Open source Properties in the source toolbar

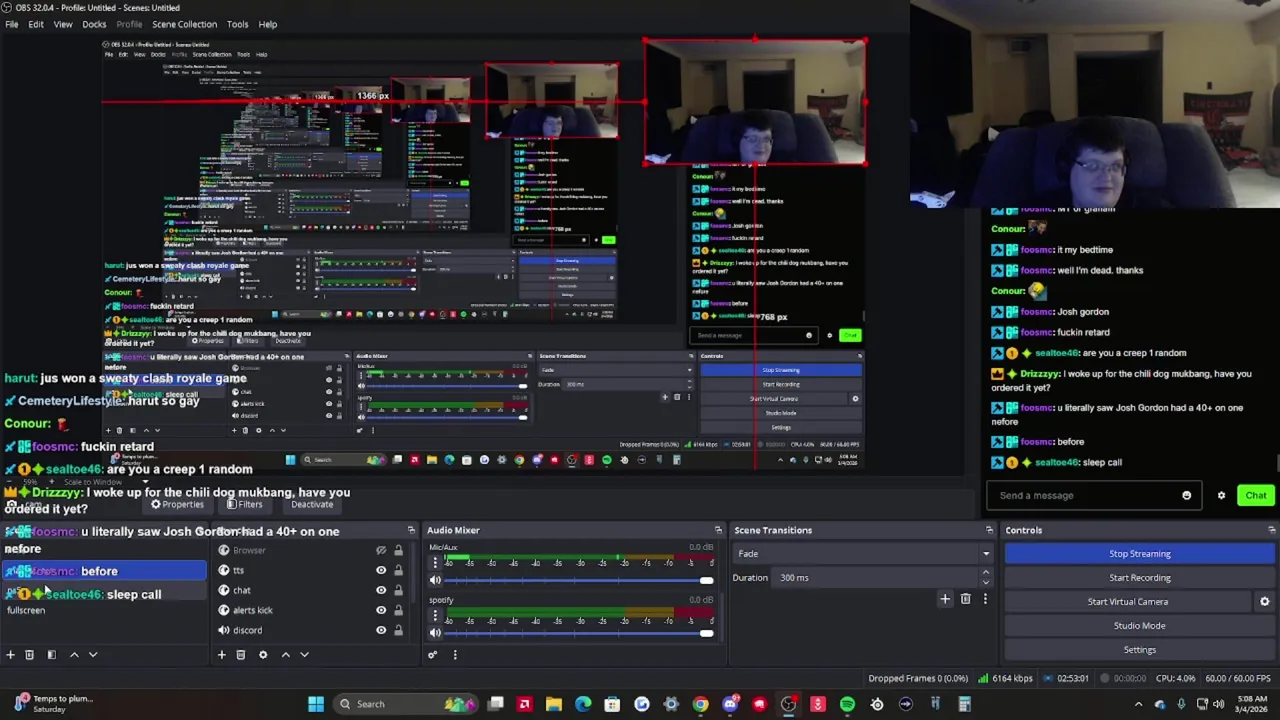pos(177,505)
